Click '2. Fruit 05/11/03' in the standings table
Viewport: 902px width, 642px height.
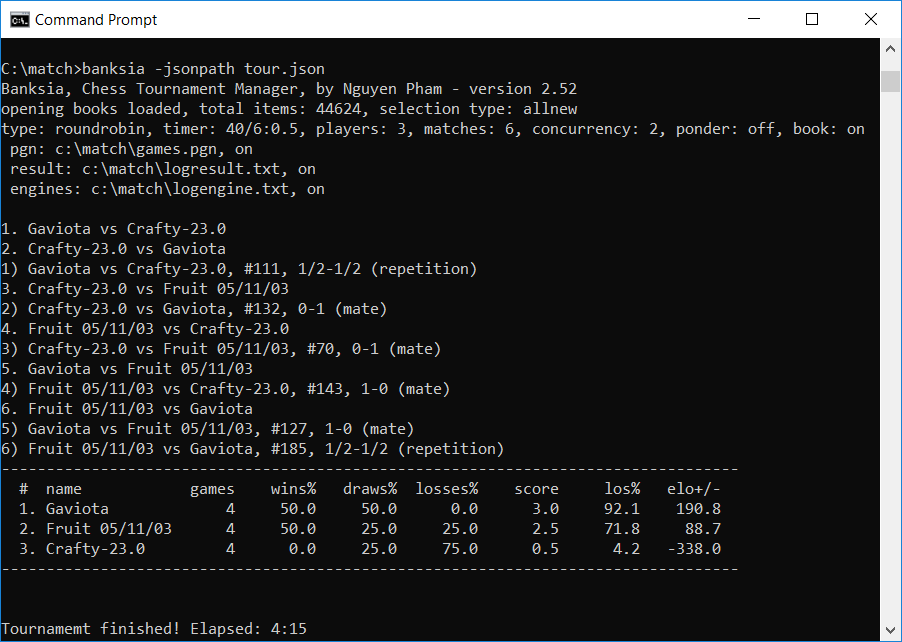point(95,529)
